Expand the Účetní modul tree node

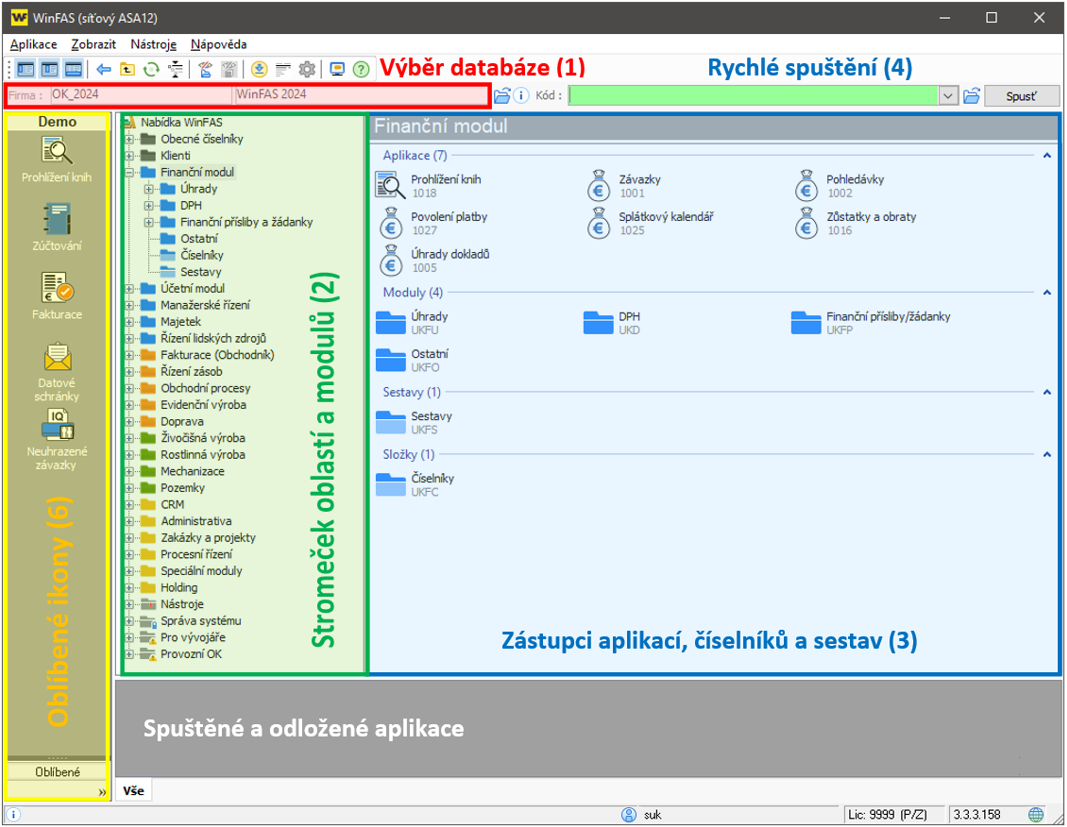130,289
